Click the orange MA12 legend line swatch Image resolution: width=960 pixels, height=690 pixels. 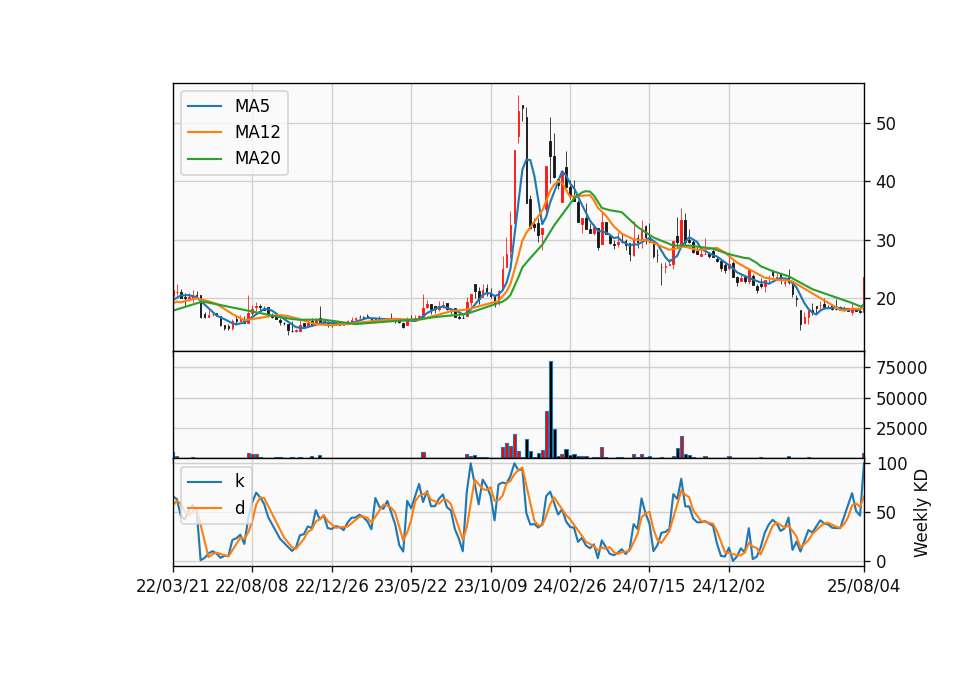[x=204, y=132]
